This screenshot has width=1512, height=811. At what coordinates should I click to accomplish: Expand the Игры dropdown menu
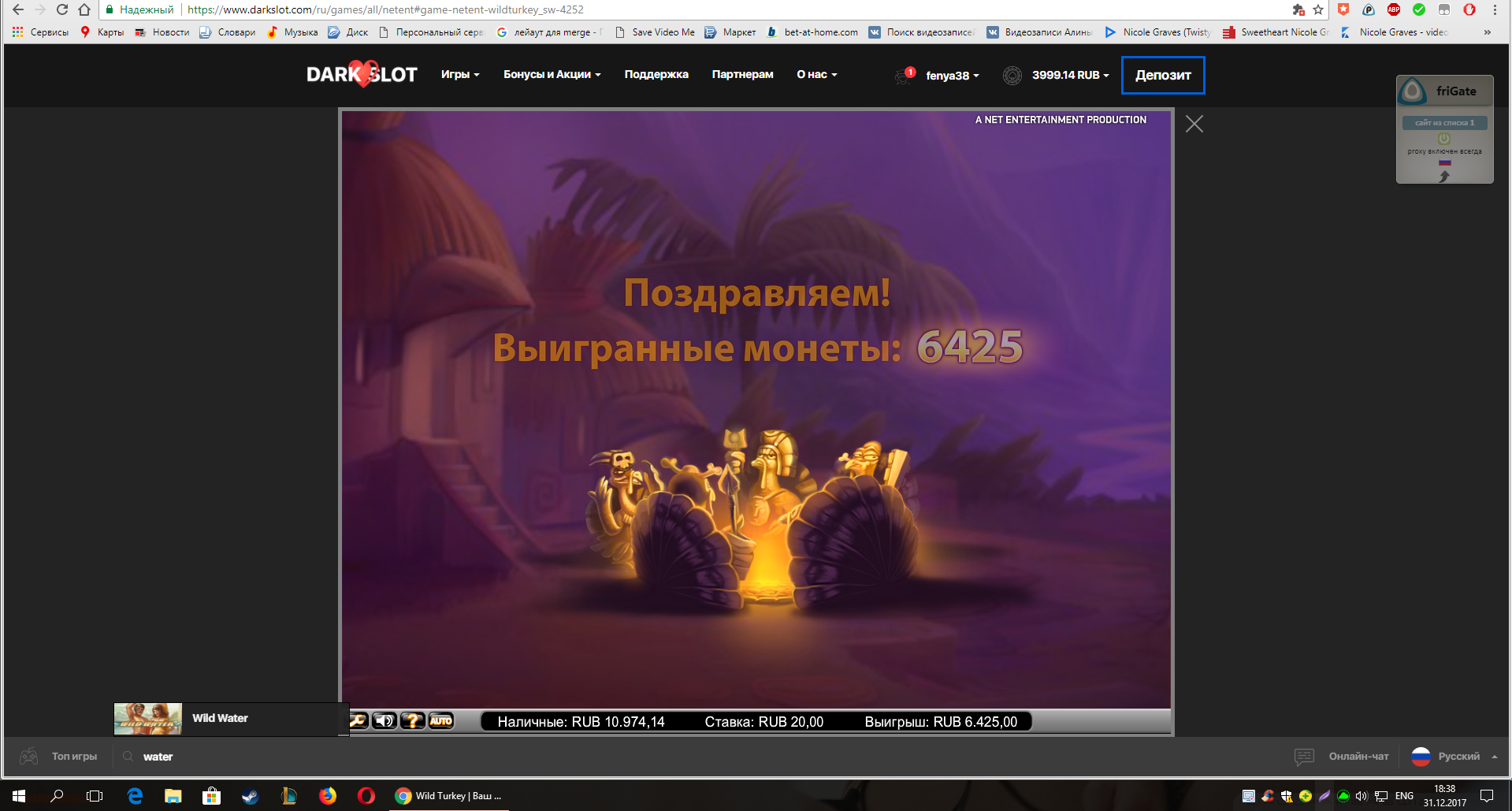pyautogui.click(x=460, y=75)
